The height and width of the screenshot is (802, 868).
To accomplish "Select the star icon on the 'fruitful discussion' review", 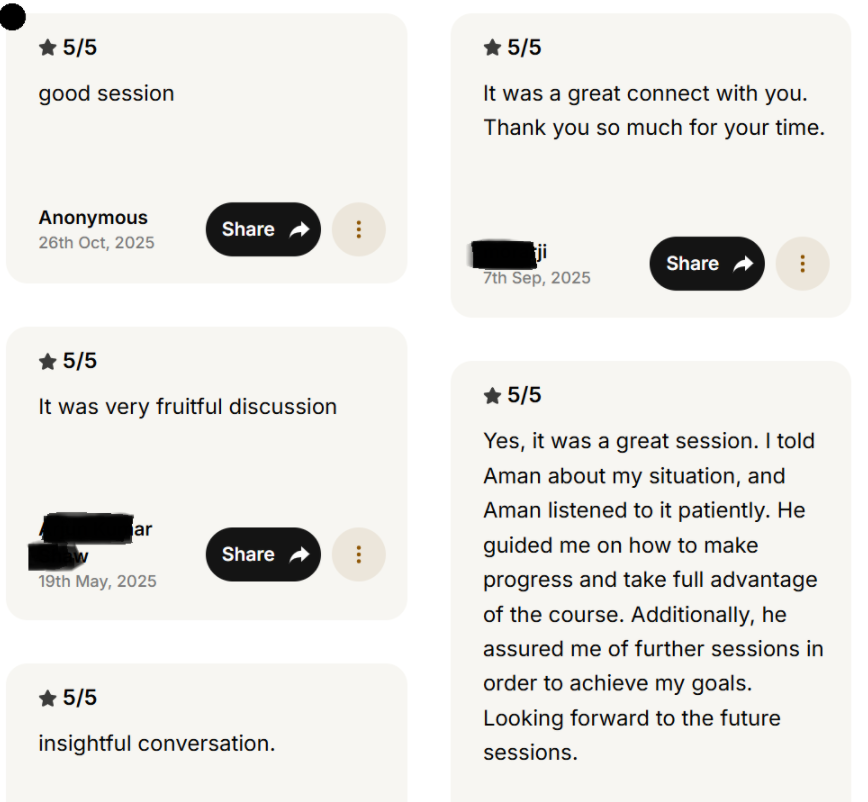I will (46, 360).
